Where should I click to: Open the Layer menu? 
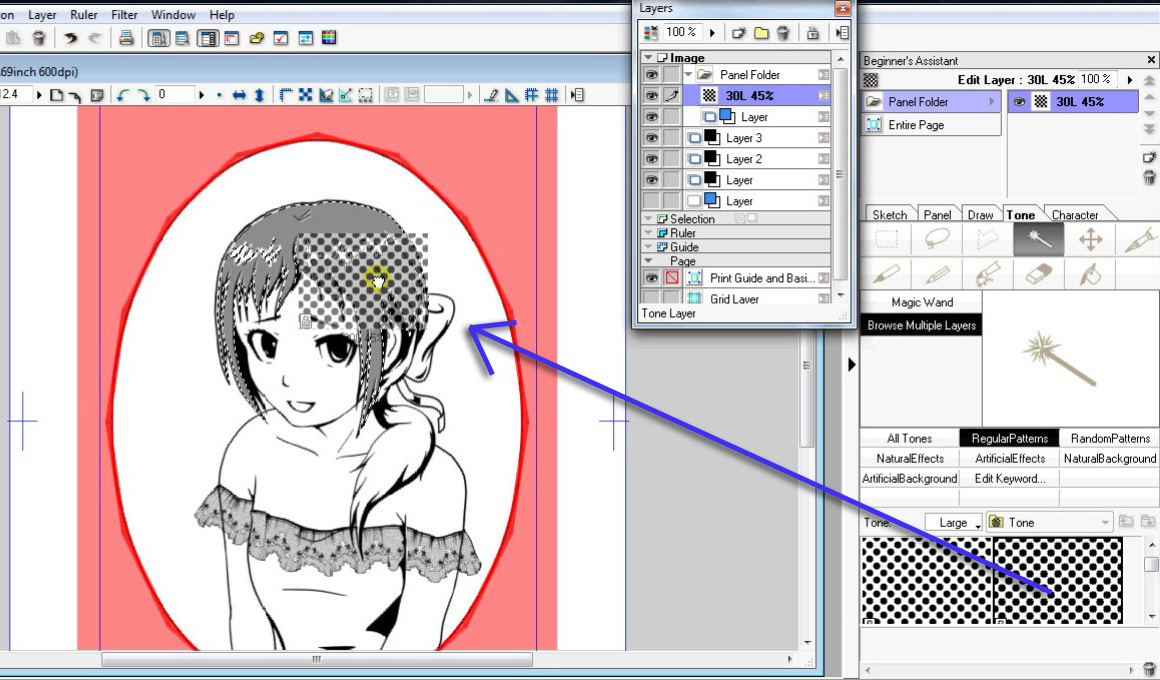[x=42, y=15]
